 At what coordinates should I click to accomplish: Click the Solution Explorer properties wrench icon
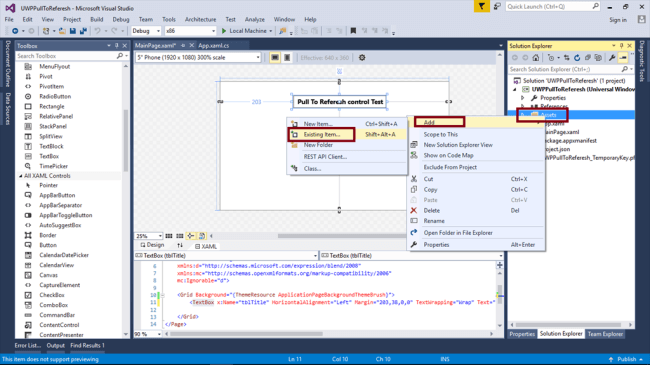click(612, 58)
